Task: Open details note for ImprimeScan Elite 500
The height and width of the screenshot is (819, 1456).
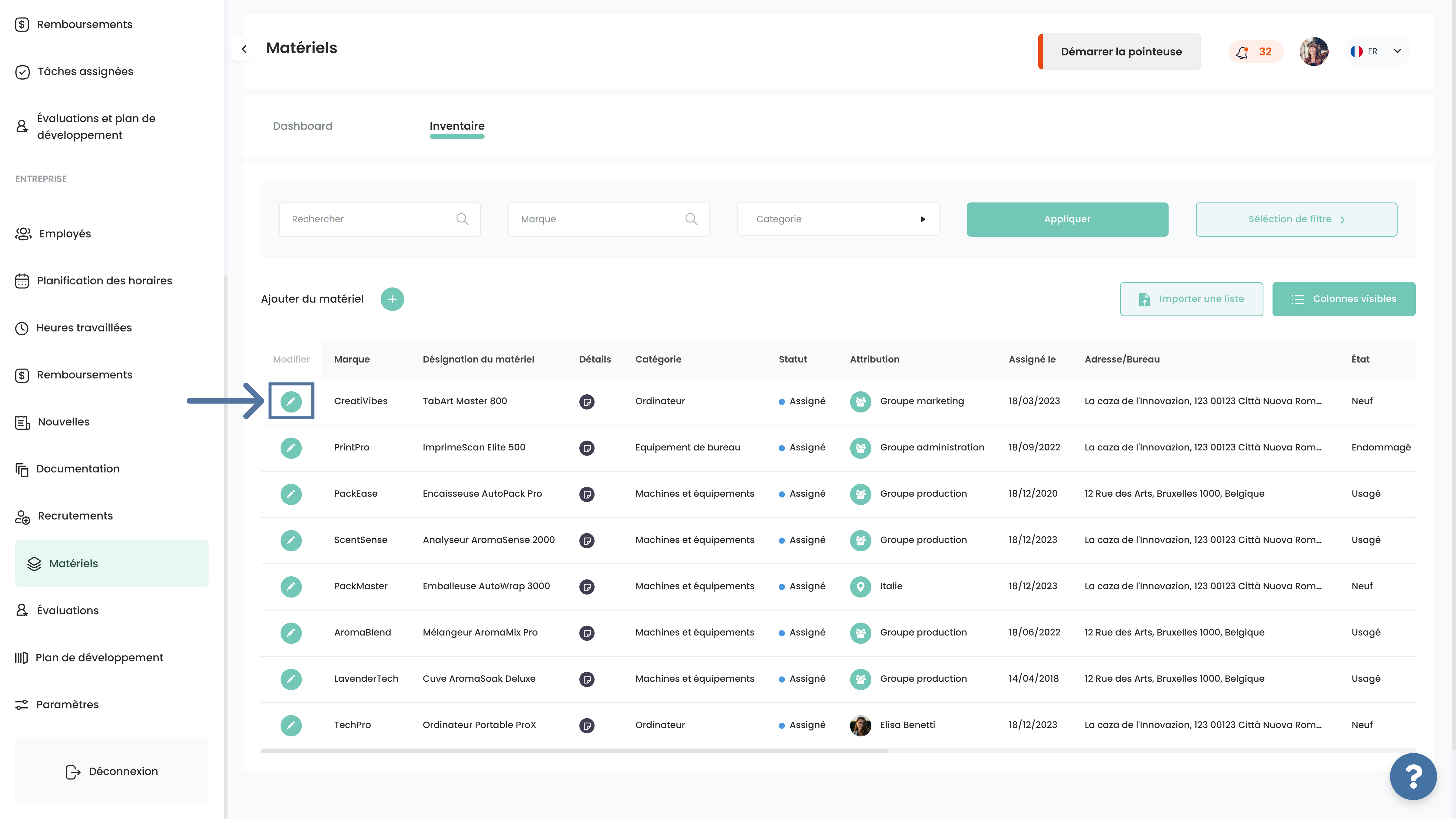Action: click(587, 448)
